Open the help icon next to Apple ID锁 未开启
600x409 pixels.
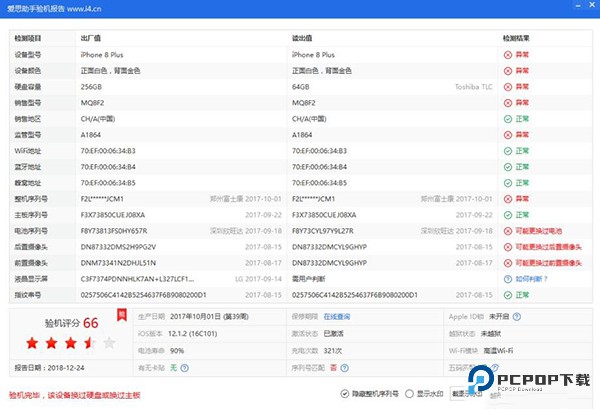click(x=517, y=316)
